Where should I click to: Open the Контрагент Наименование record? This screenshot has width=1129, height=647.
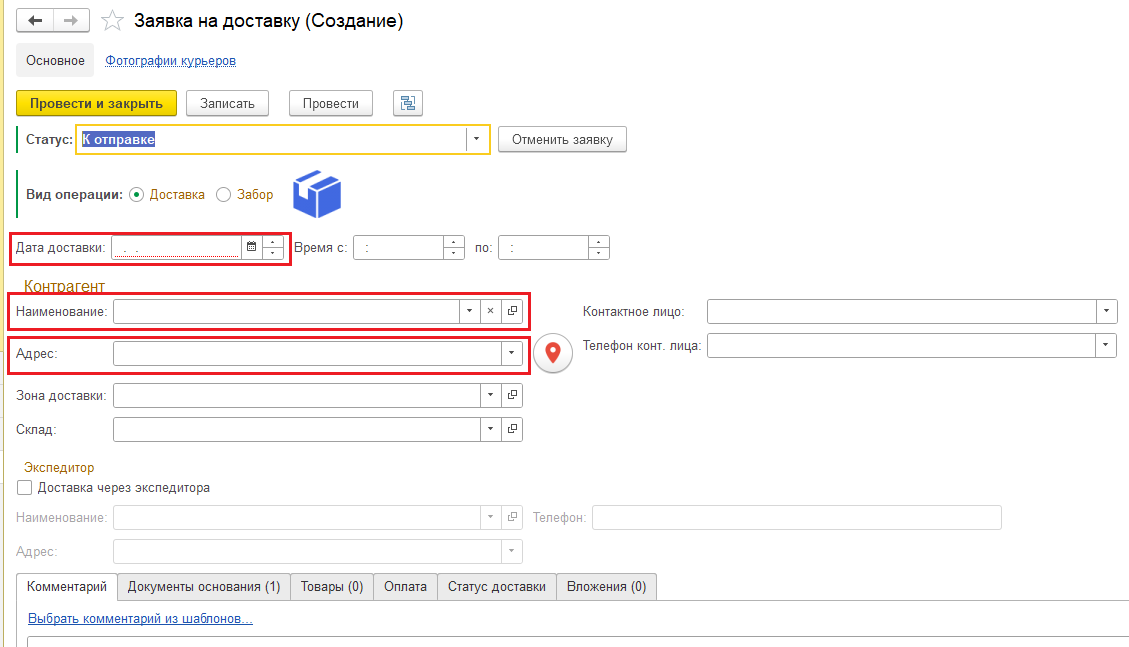512,311
